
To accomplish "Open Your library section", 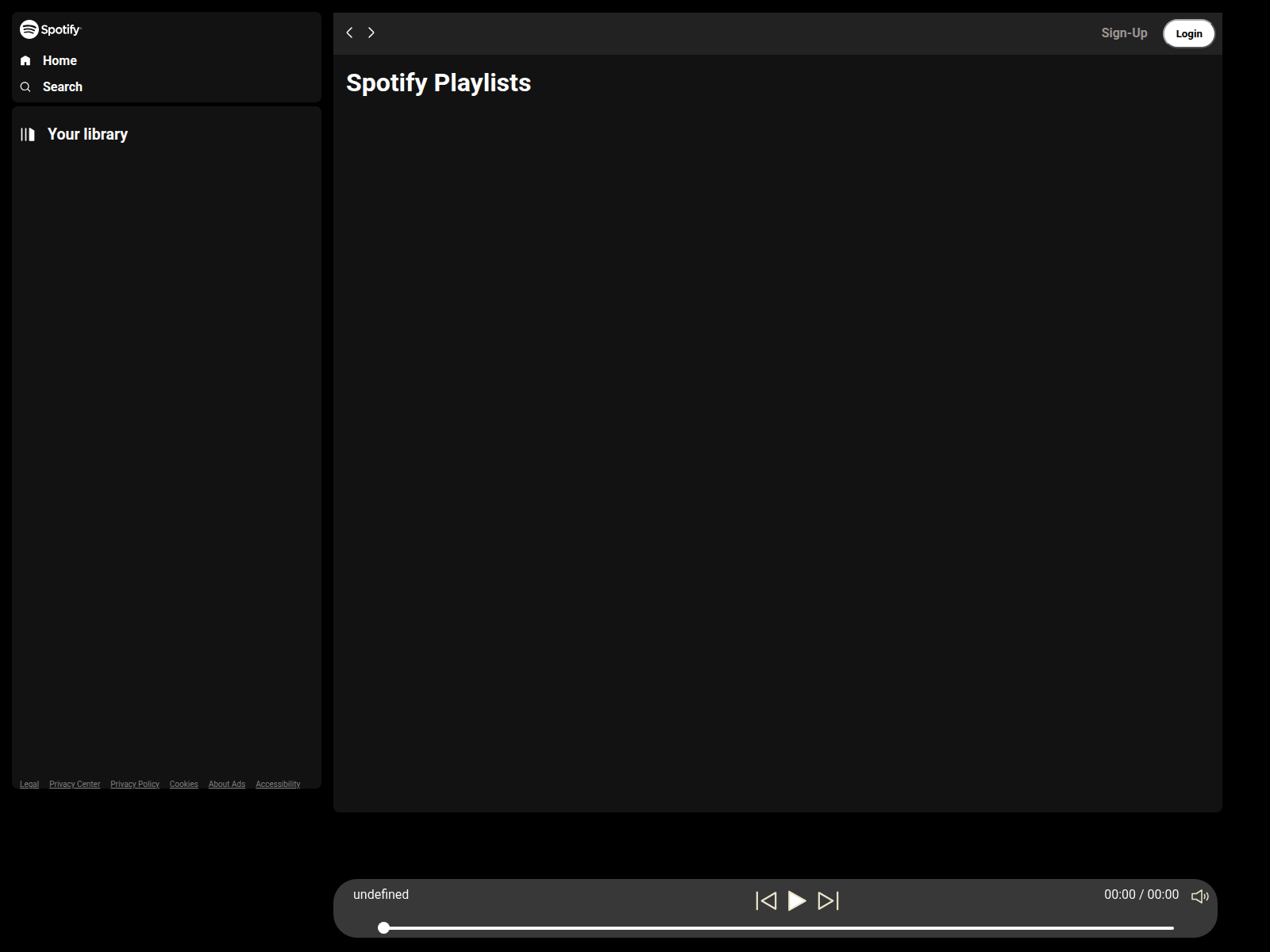I will 87,134.
